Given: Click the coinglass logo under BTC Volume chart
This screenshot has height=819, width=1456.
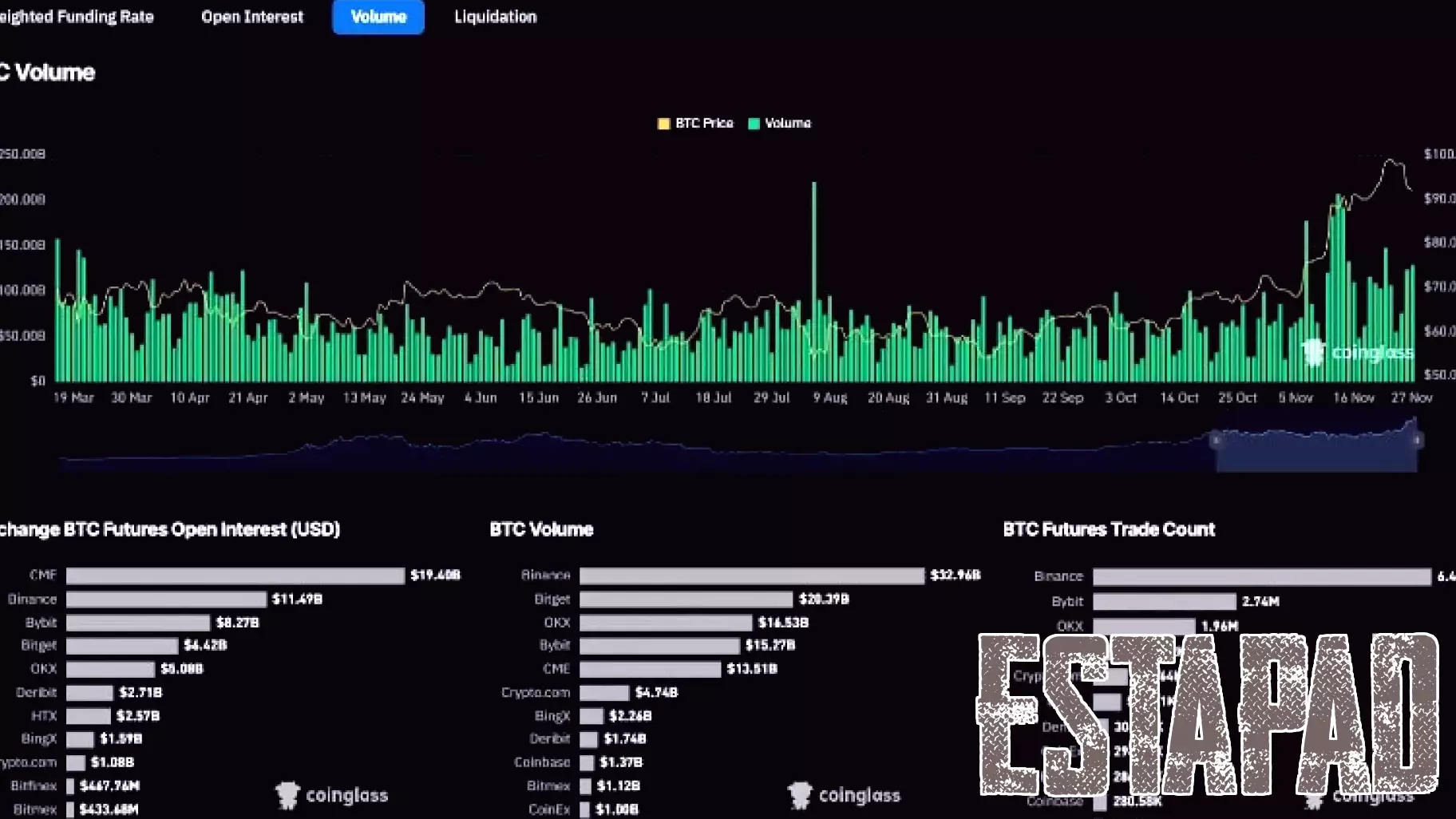Looking at the screenshot, I should (844, 795).
